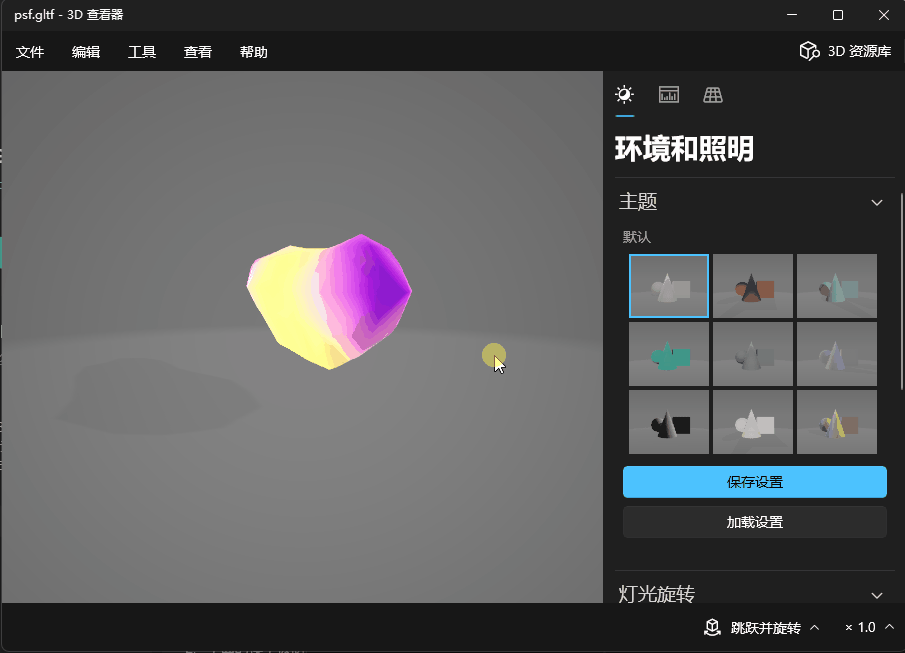Maximize the 3D 查看器 window
Screen dimensions: 905x653
837,15
